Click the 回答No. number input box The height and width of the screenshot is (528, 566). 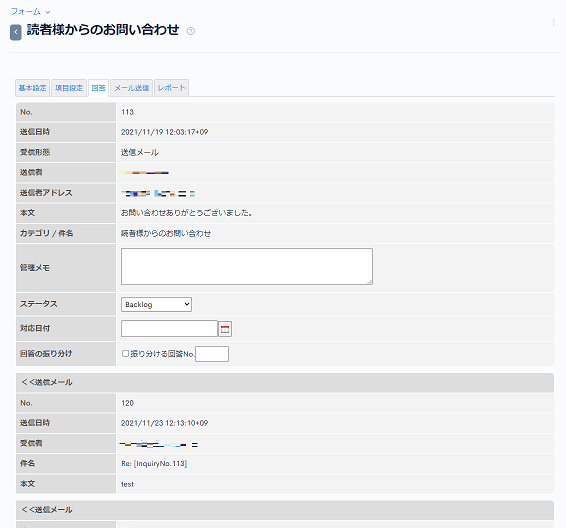[x=212, y=354]
